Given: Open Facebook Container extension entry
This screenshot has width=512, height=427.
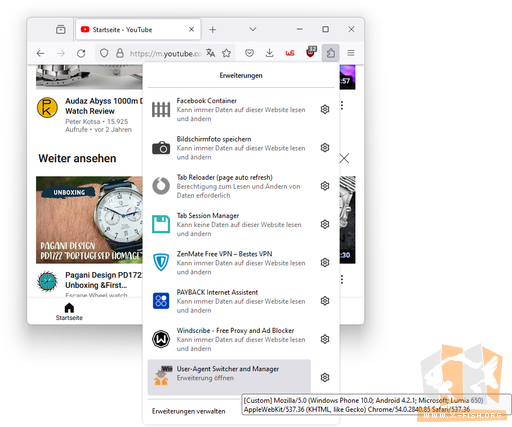Looking at the screenshot, I should click(229, 110).
